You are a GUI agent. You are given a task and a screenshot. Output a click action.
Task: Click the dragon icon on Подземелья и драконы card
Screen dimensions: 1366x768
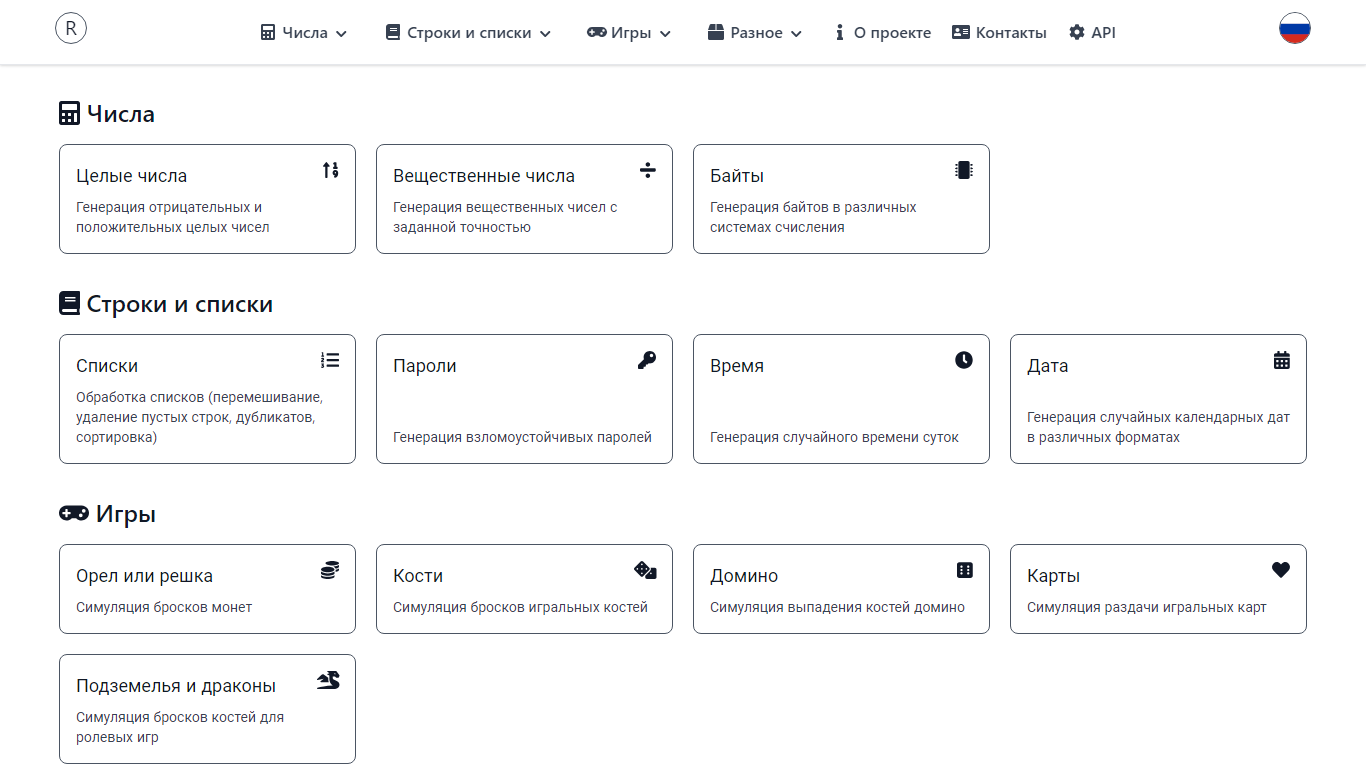[329, 680]
